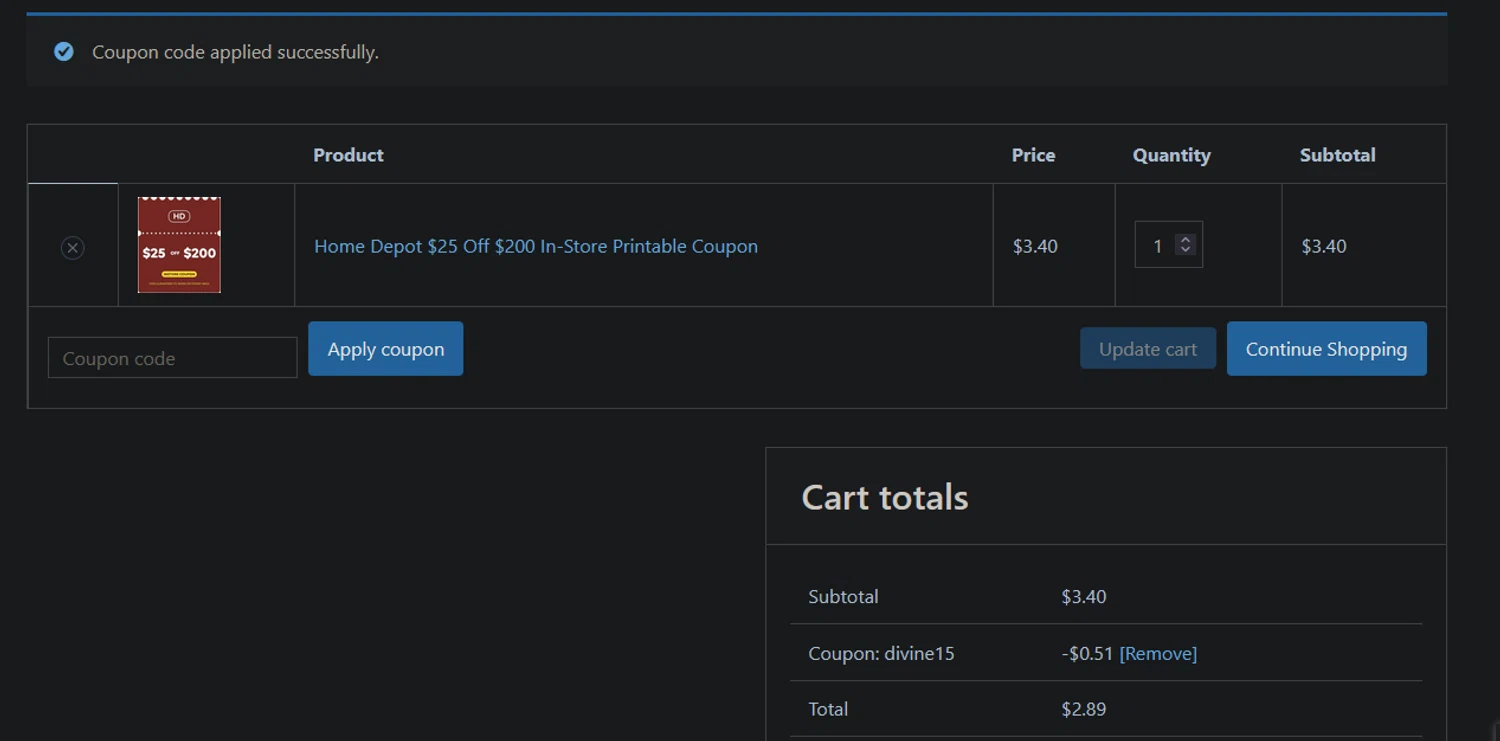Viewport: 1500px width, 741px height.
Task: Click the Subtotal column header
Action: point(1337,155)
